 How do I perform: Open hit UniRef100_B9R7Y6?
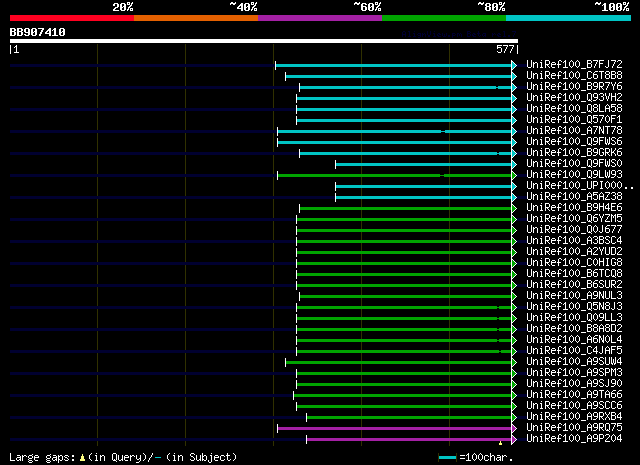pyautogui.click(x=574, y=86)
